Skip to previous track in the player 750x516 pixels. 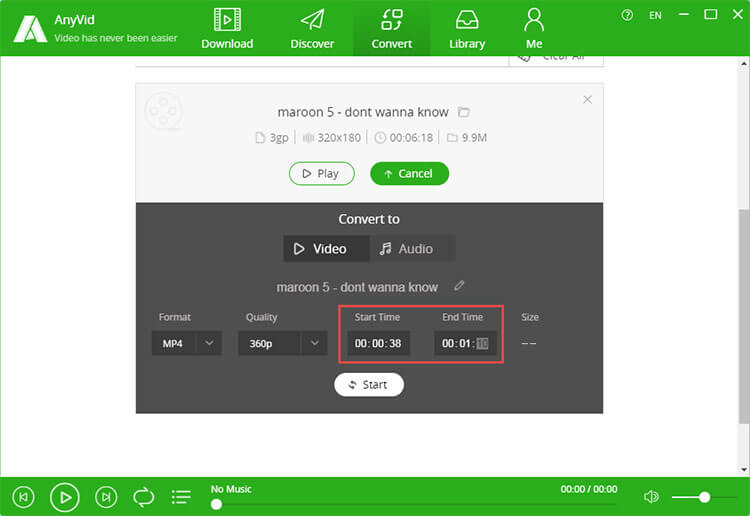click(23, 497)
